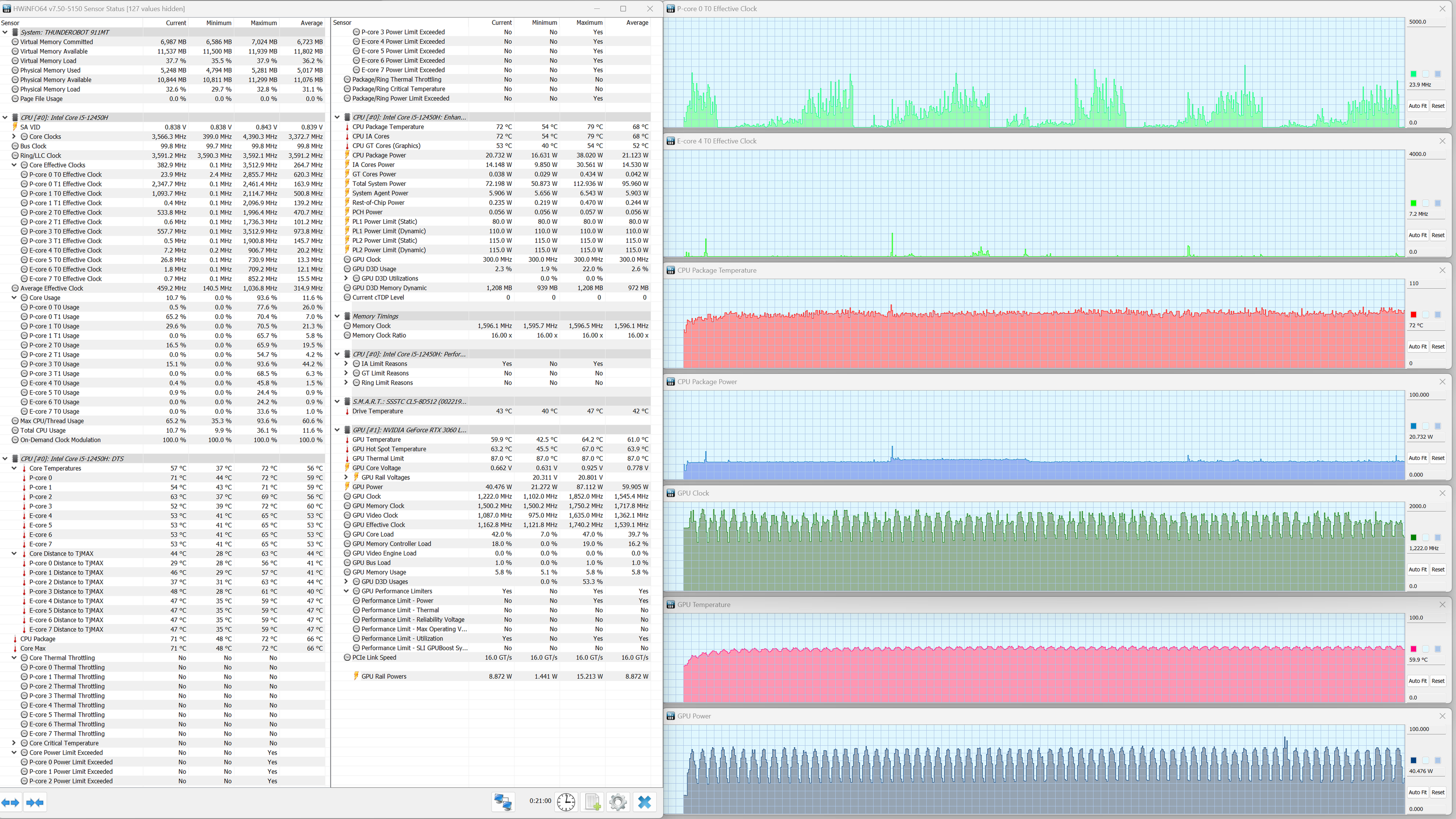Click the Average column header in right pane
The height and width of the screenshot is (819, 1456).
(636, 23)
